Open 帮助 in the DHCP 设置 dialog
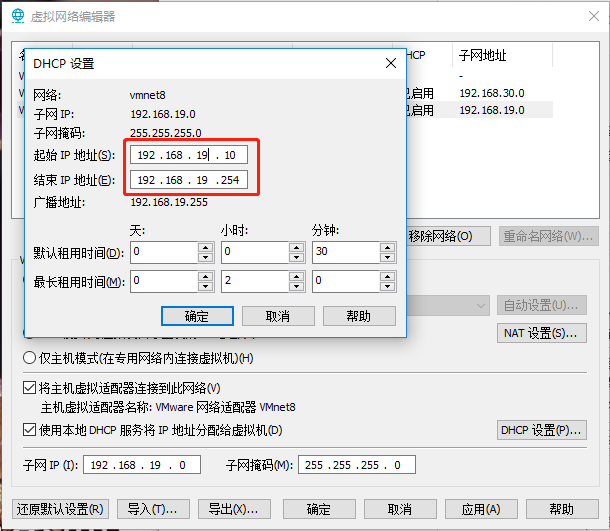610x531 pixels. [x=359, y=316]
